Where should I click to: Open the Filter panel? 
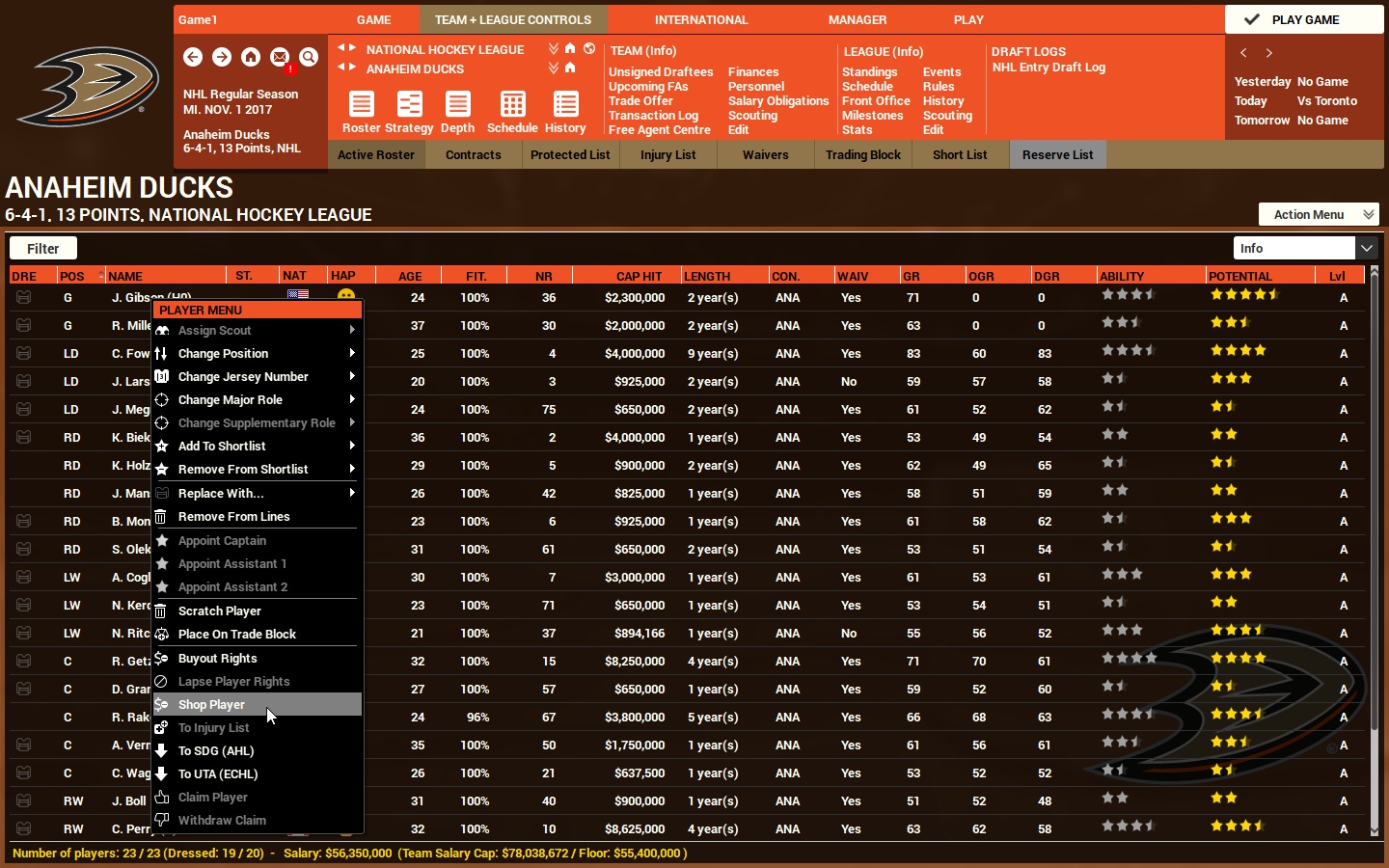41,248
